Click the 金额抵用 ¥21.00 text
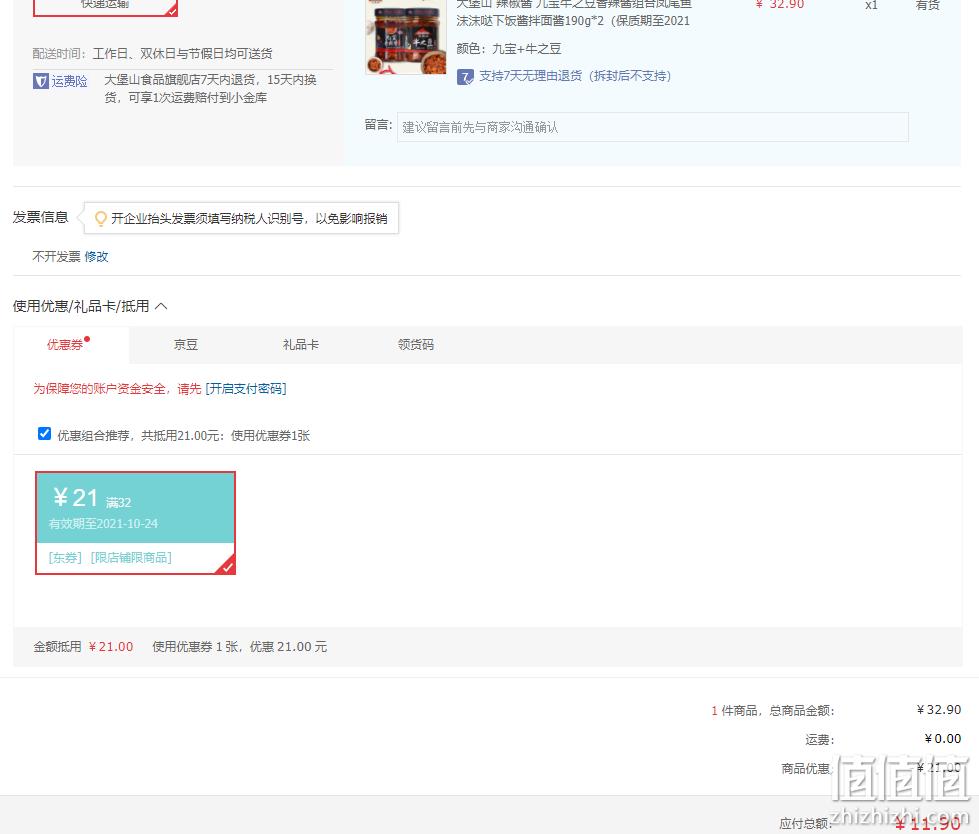The height and width of the screenshot is (834, 979). pos(84,647)
